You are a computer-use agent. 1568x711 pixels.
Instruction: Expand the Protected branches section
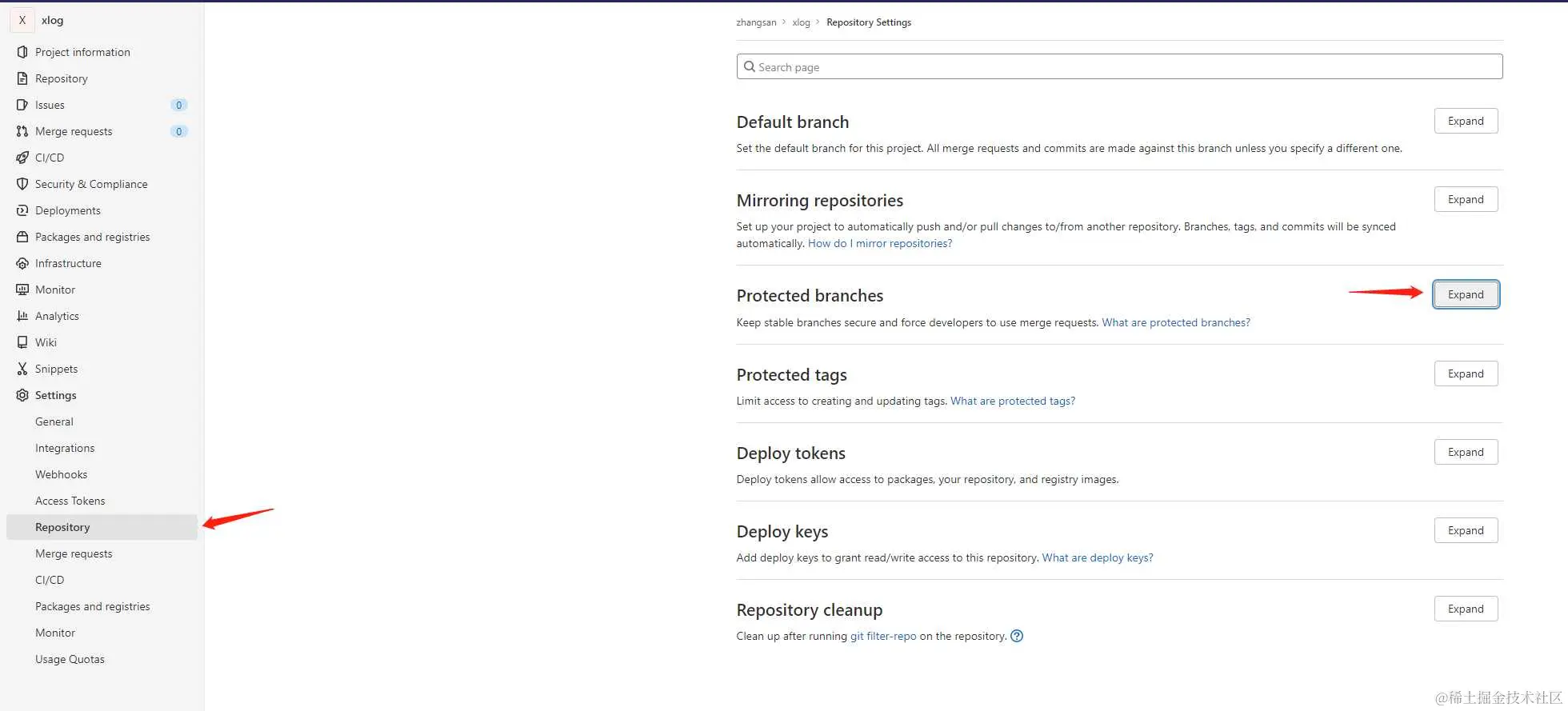click(1466, 294)
